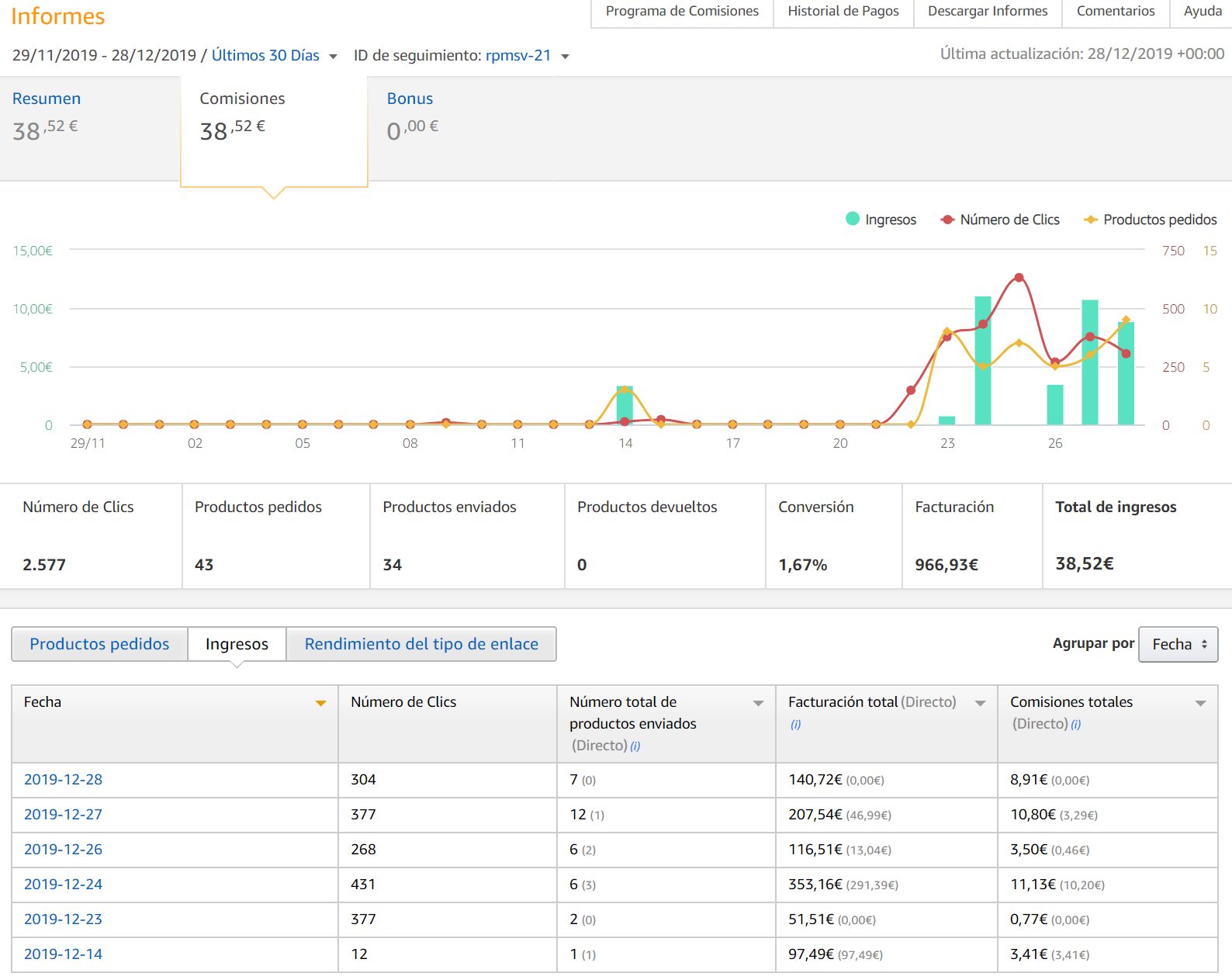Click the Ingresos bar for day 14
This screenshot has width=1232, height=980.
pos(625,405)
